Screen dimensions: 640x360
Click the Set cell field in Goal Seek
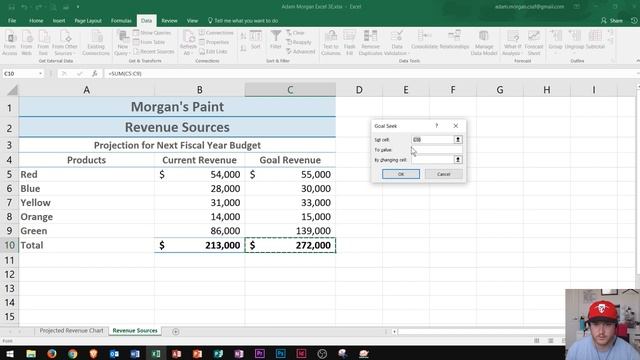432,140
